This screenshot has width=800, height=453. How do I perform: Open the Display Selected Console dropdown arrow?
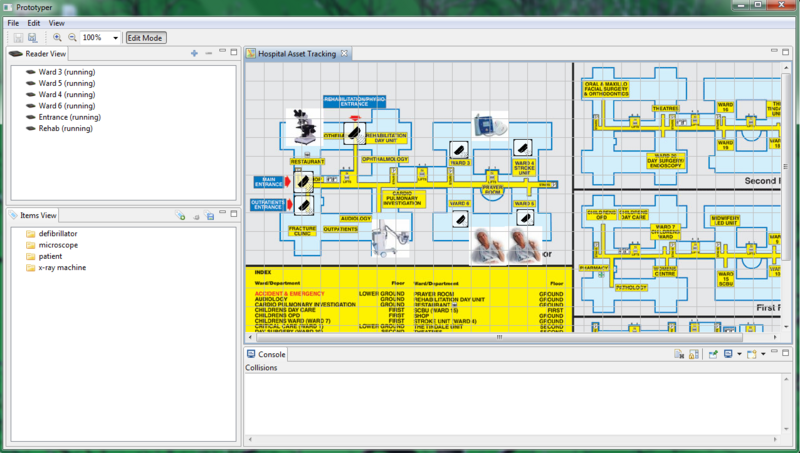[739, 354]
